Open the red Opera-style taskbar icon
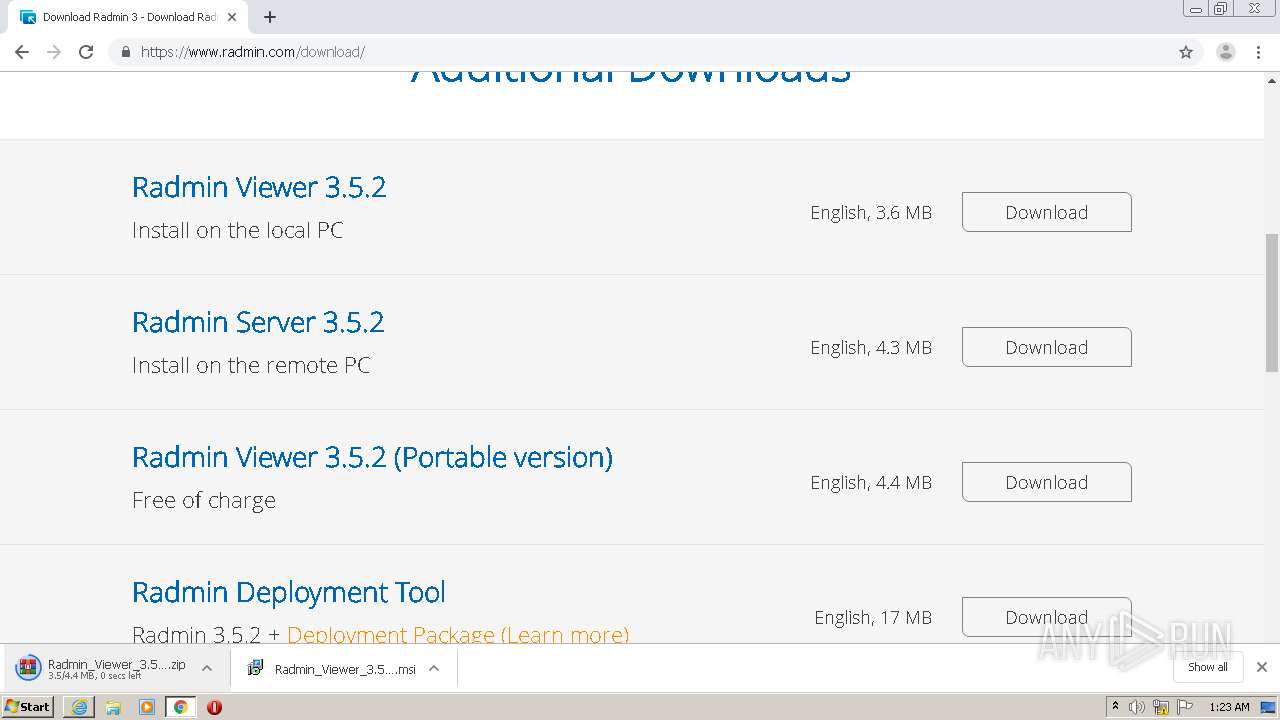Screen dimensions: 1280x720 (x=214, y=707)
